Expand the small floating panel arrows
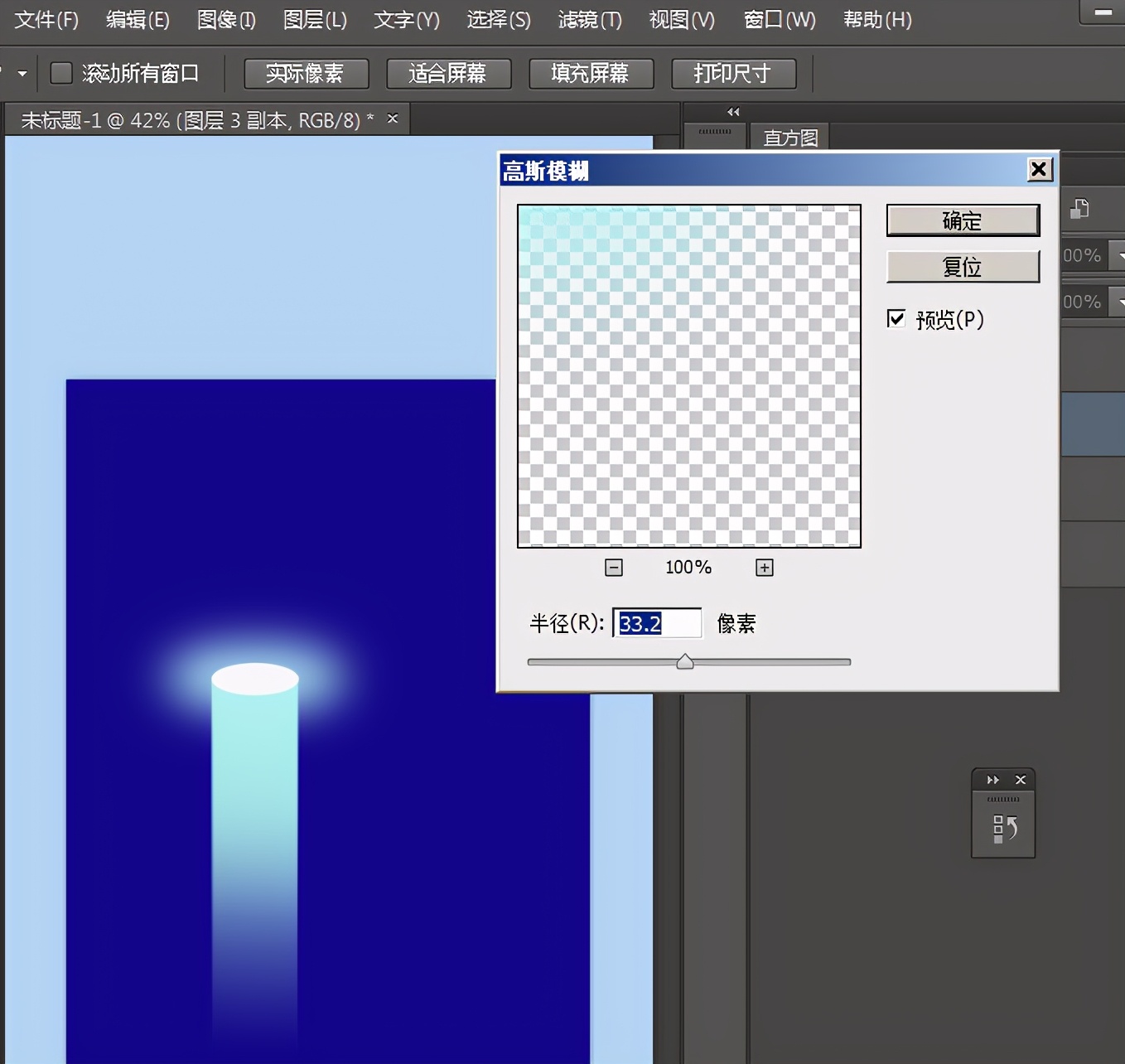1125x1064 pixels. tap(992, 780)
